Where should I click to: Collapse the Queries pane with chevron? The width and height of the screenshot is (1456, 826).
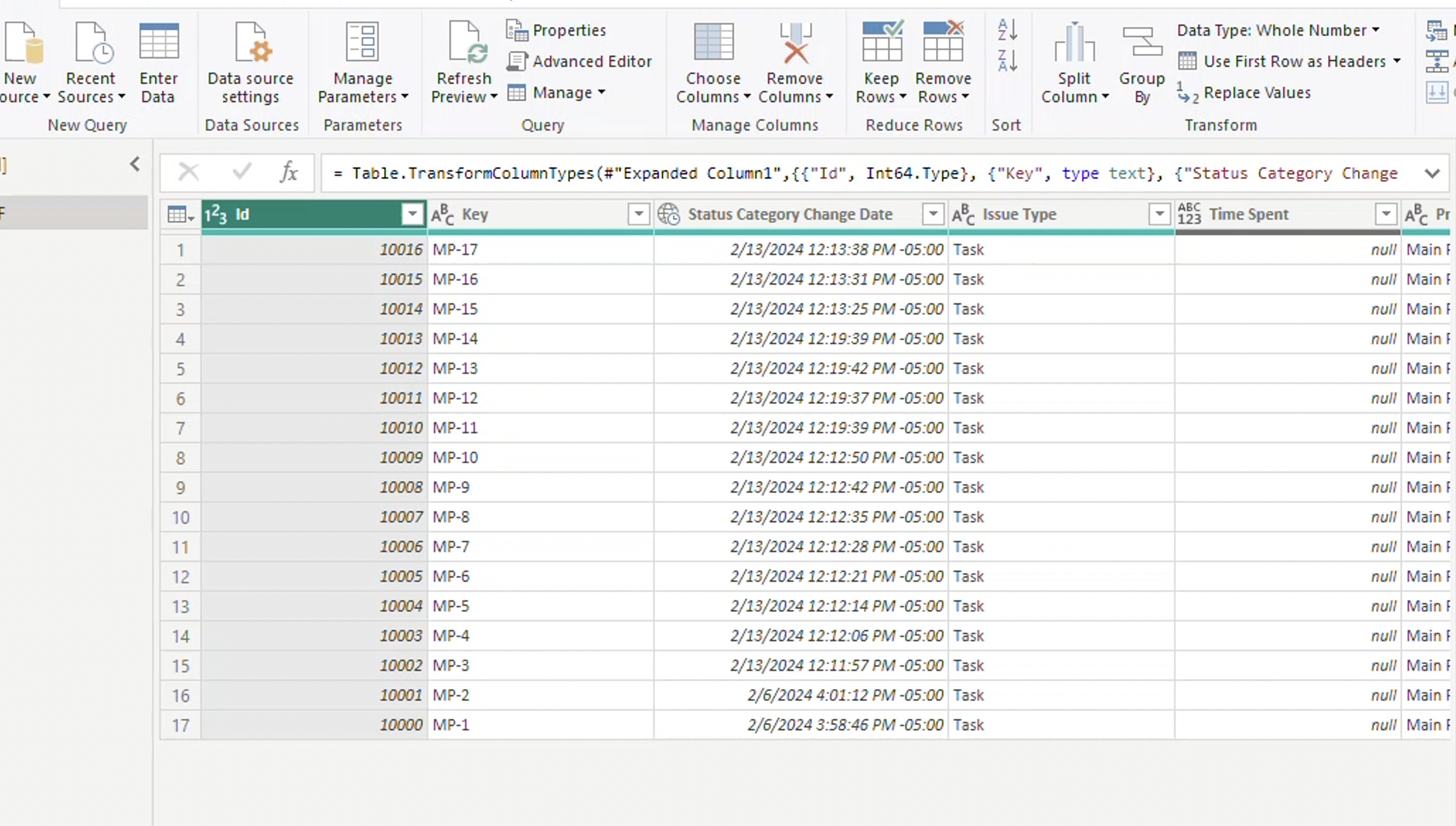click(x=135, y=164)
